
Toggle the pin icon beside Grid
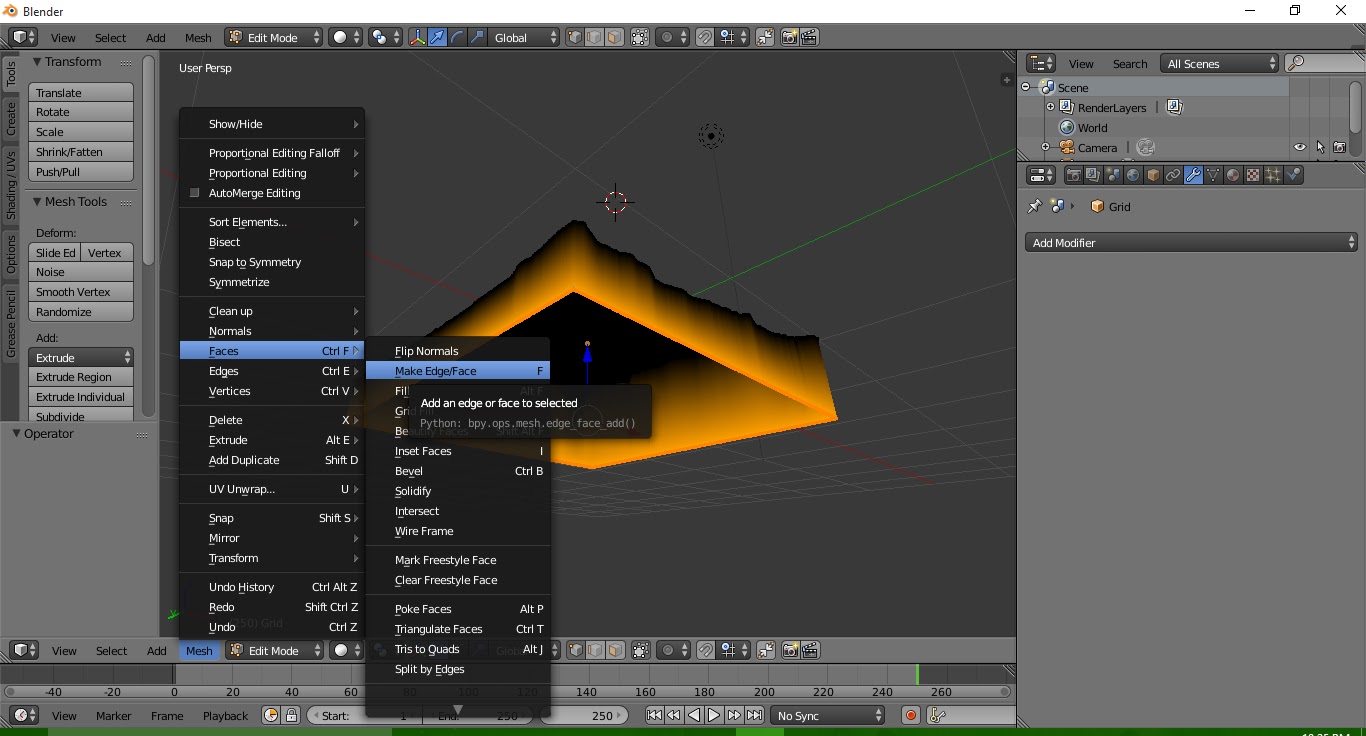(1035, 206)
